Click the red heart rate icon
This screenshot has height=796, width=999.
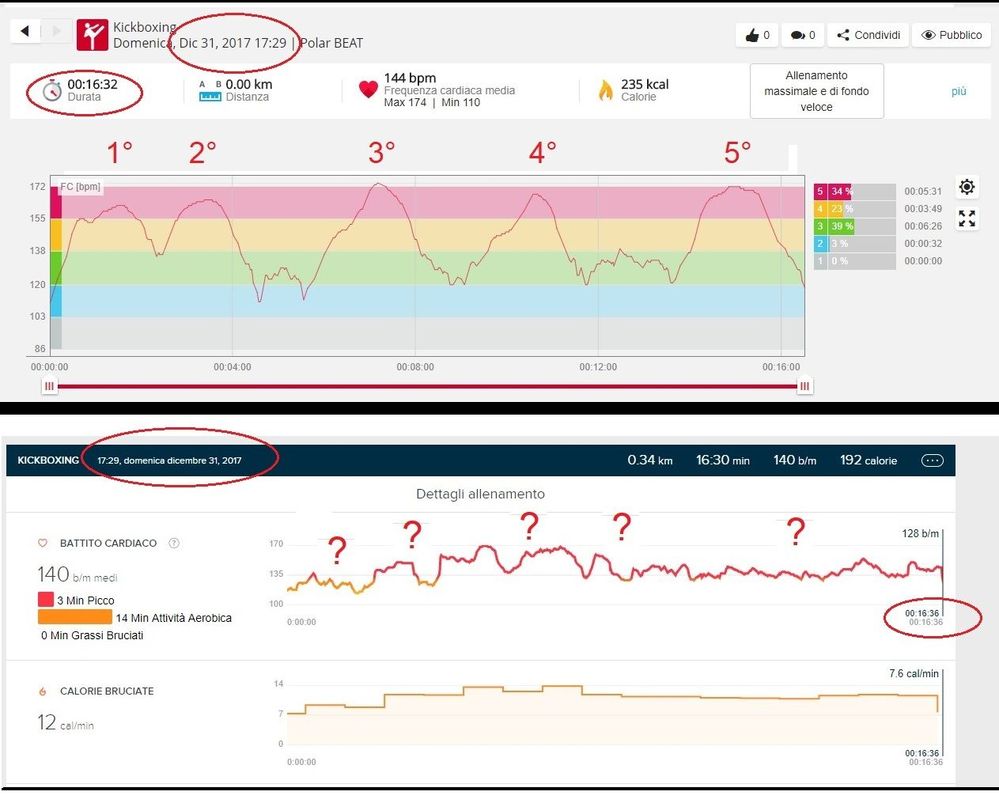click(x=368, y=90)
